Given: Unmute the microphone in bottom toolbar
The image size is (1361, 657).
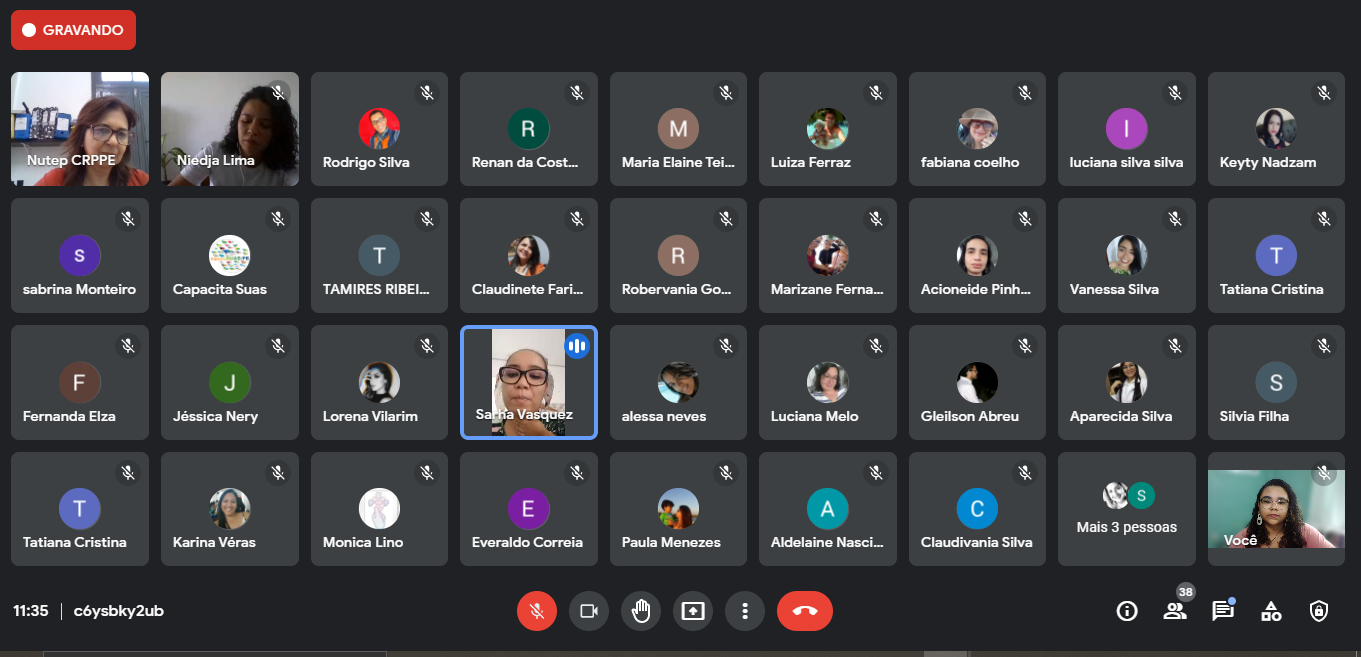Looking at the screenshot, I should pos(537,611).
